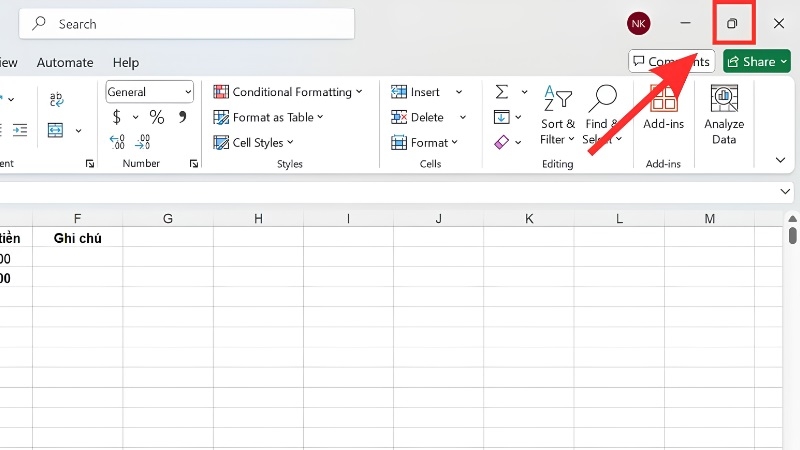Select column F header

click(x=78, y=219)
